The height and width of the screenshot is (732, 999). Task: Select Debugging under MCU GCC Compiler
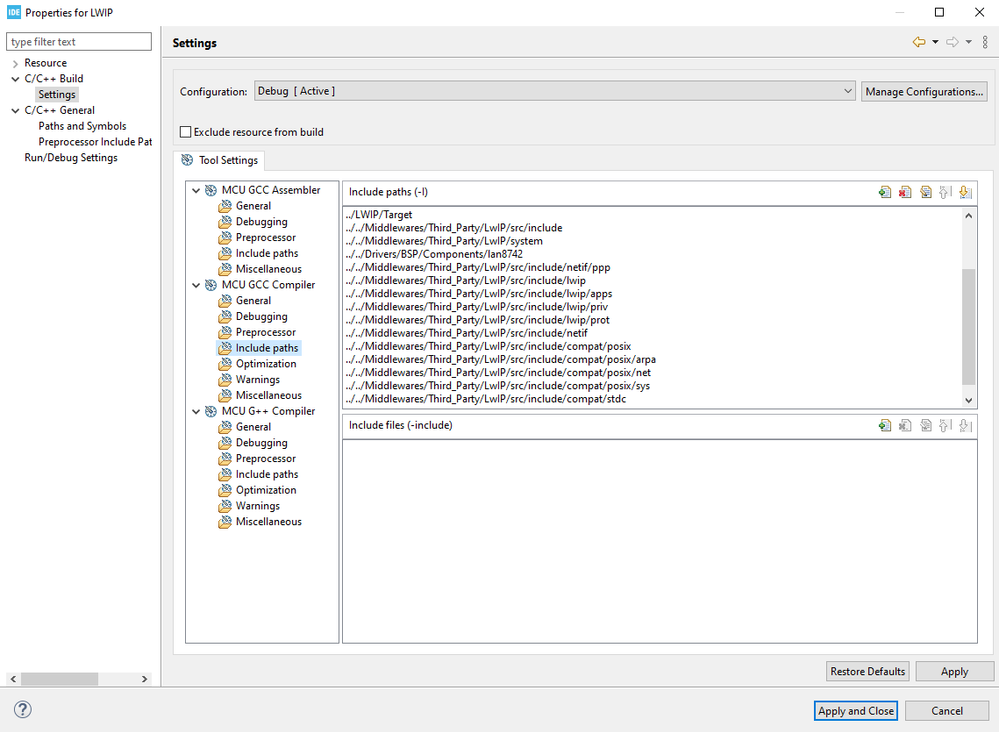tap(261, 316)
